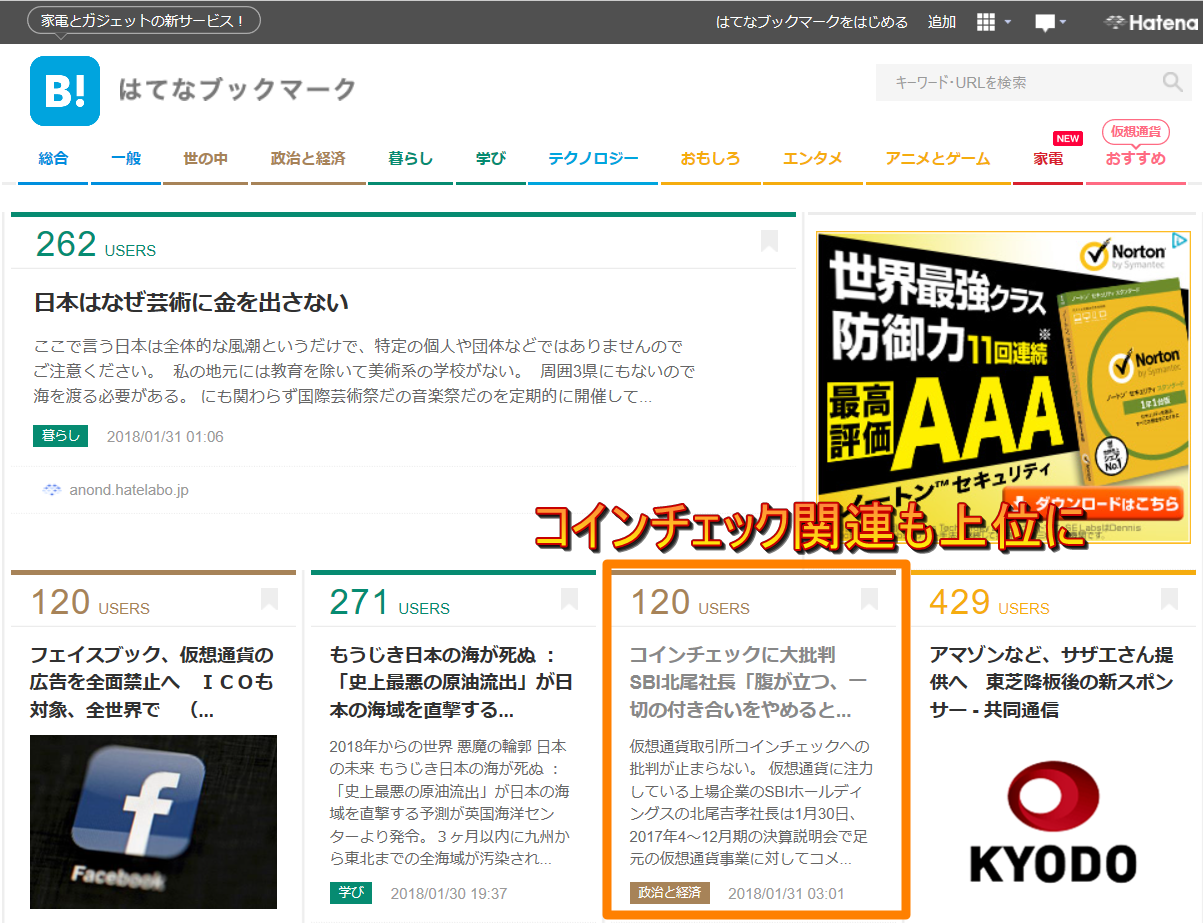This screenshot has width=1203, height=923.
Task: Switch to the 一般 tab
Action: [x=126, y=158]
